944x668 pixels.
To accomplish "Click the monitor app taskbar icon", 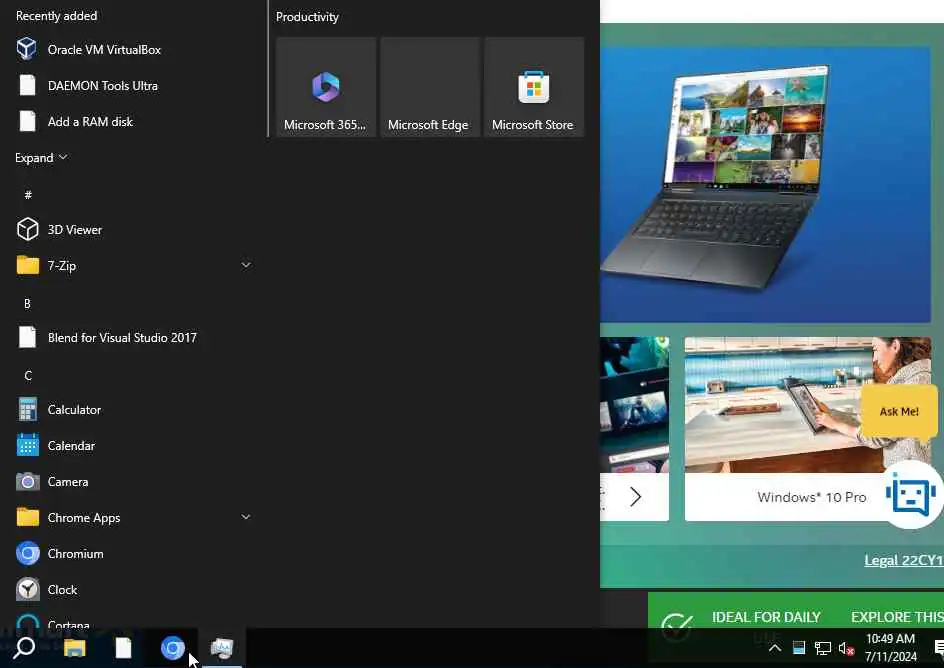I will [222, 648].
